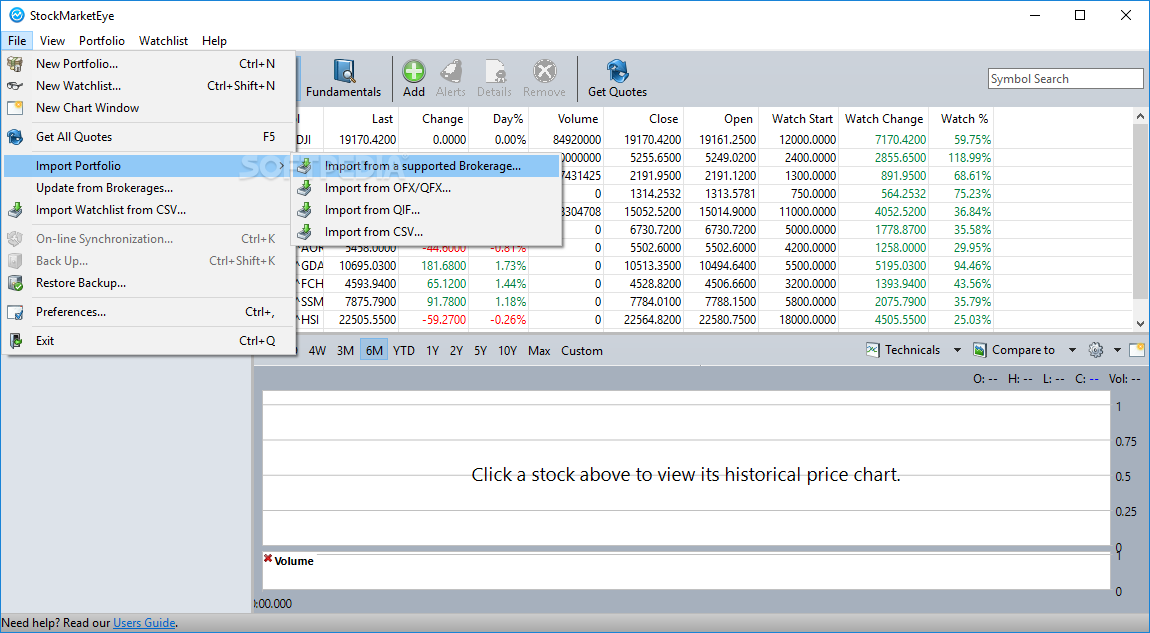Click the watchlist scroll down arrow
The height and width of the screenshot is (633, 1150).
(1140, 323)
